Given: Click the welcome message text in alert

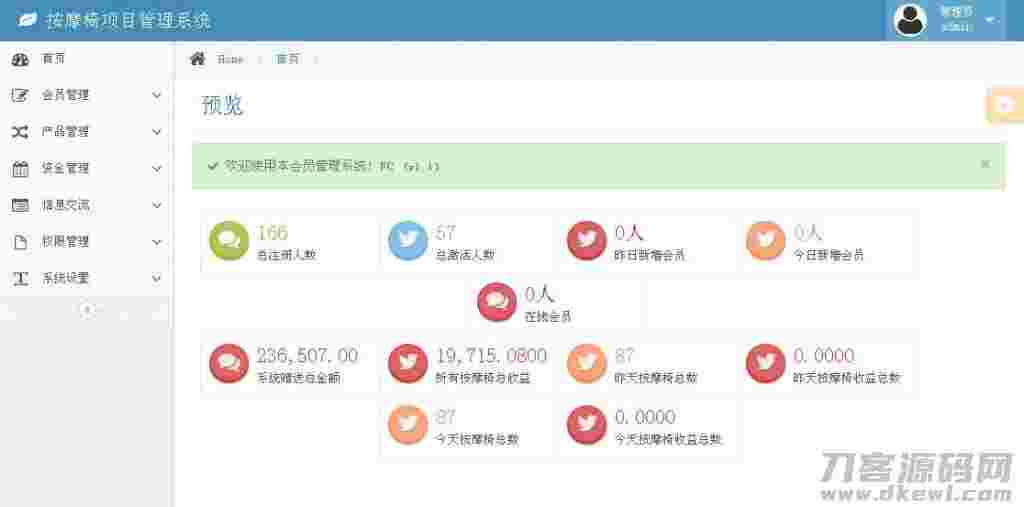Looking at the screenshot, I should pyautogui.click(x=332, y=167).
